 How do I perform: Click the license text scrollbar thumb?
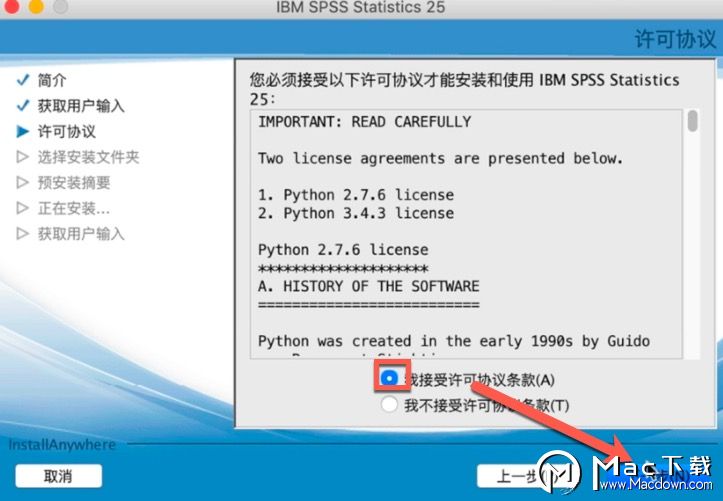692,121
